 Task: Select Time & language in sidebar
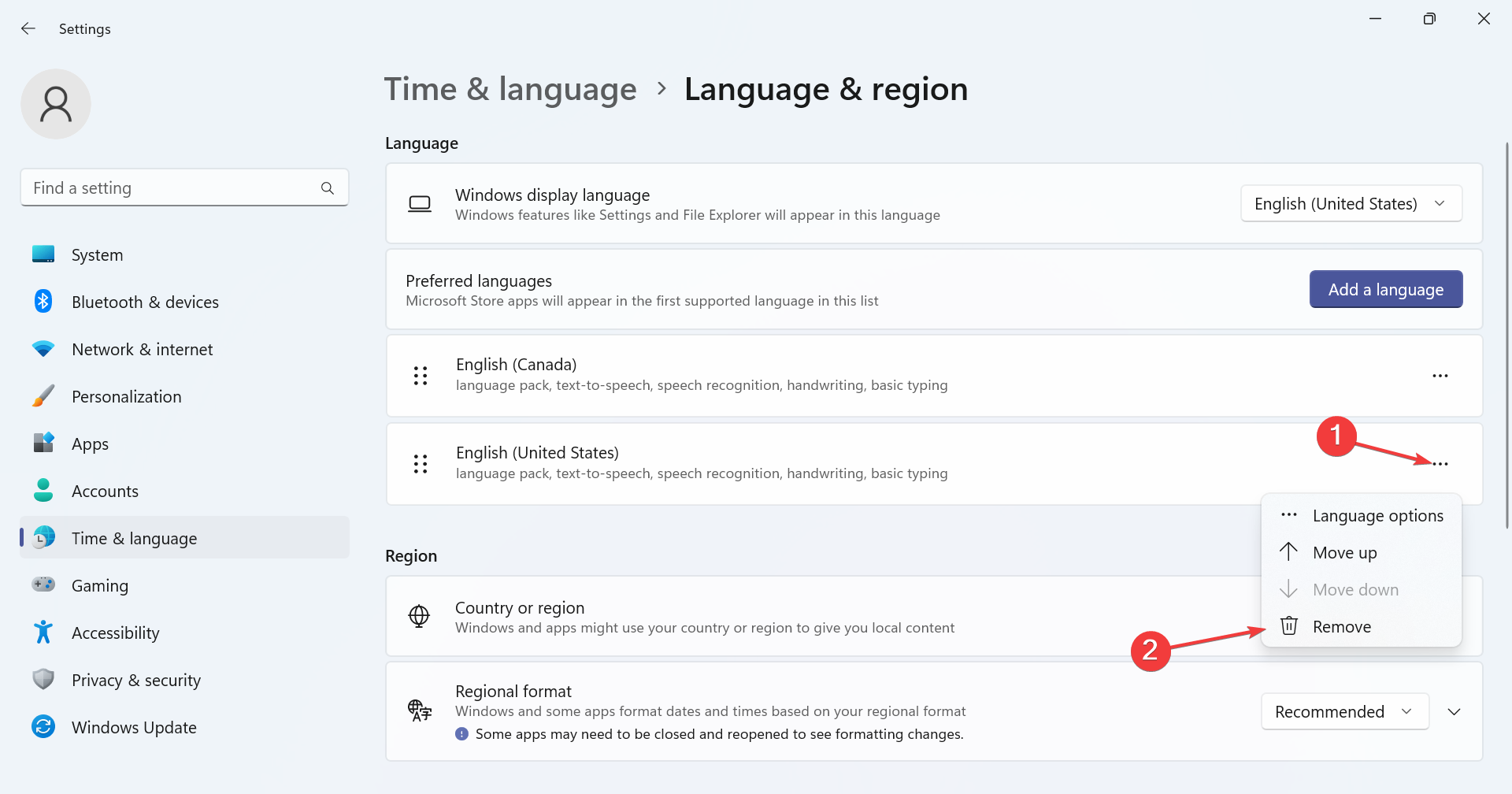point(184,538)
